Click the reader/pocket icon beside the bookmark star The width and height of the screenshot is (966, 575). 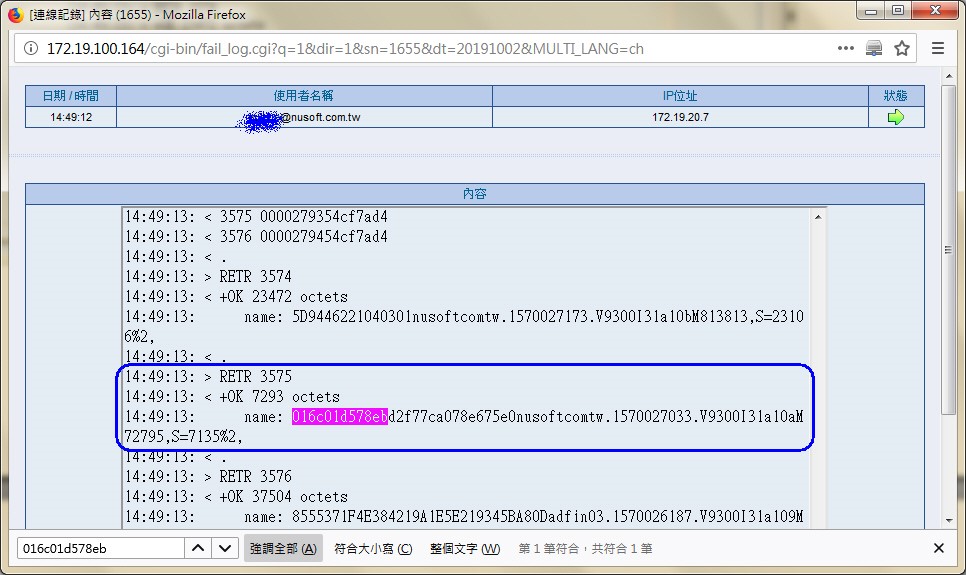pos(874,49)
